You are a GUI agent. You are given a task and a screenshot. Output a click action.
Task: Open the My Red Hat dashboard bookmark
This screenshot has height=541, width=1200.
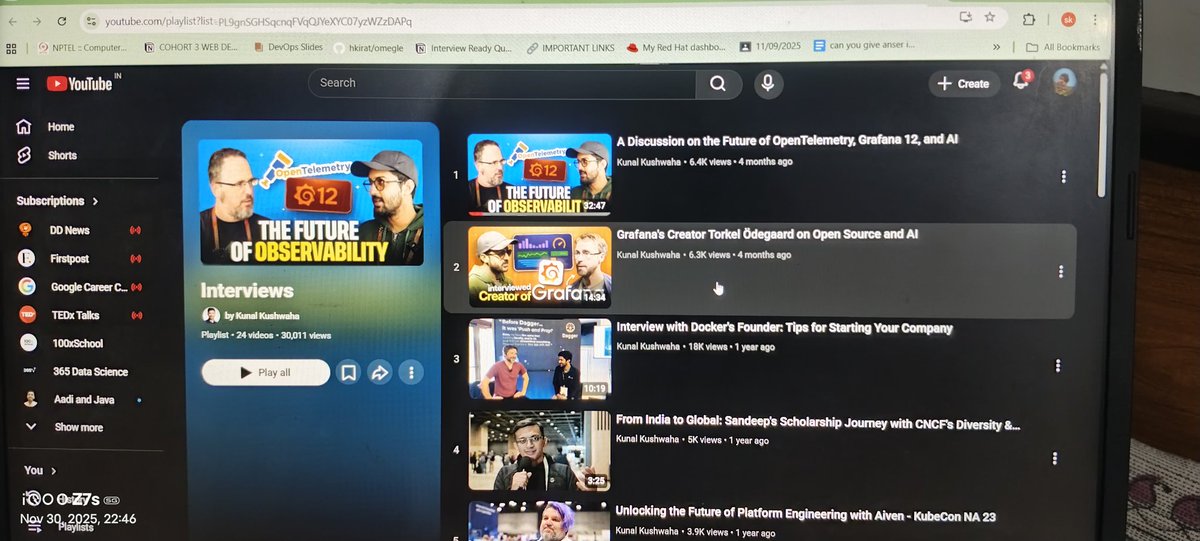pyautogui.click(x=676, y=47)
